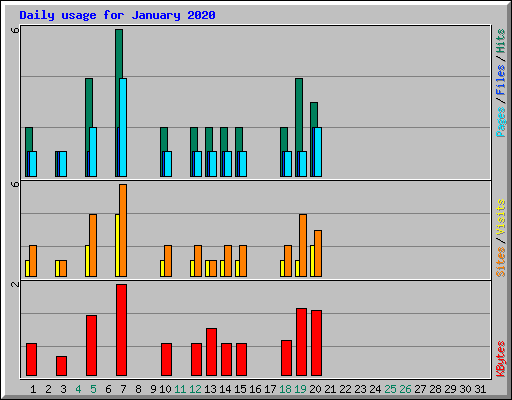The image size is (512, 400).
Task: Click the yellow Visits bar for day 5
Action: 87,261
